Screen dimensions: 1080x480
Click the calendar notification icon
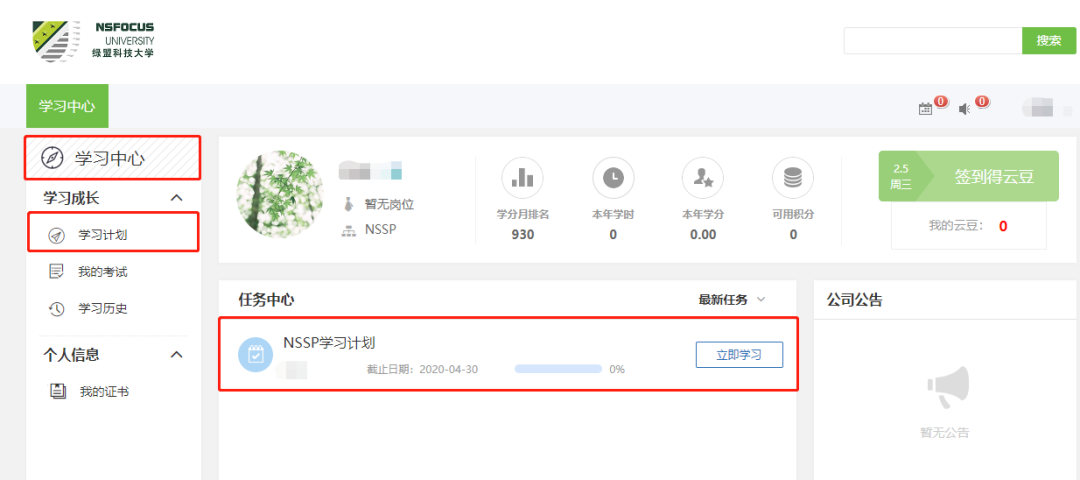point(925,108)
